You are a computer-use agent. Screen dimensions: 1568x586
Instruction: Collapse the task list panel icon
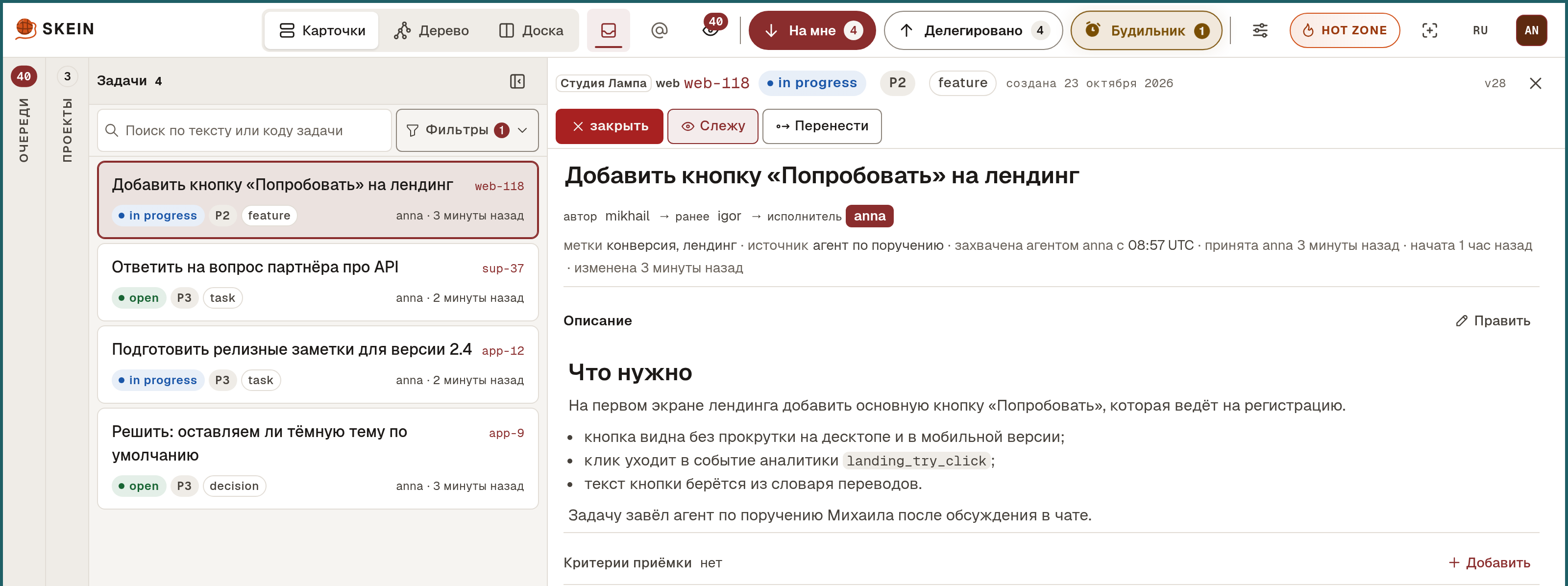click(517, 81)
